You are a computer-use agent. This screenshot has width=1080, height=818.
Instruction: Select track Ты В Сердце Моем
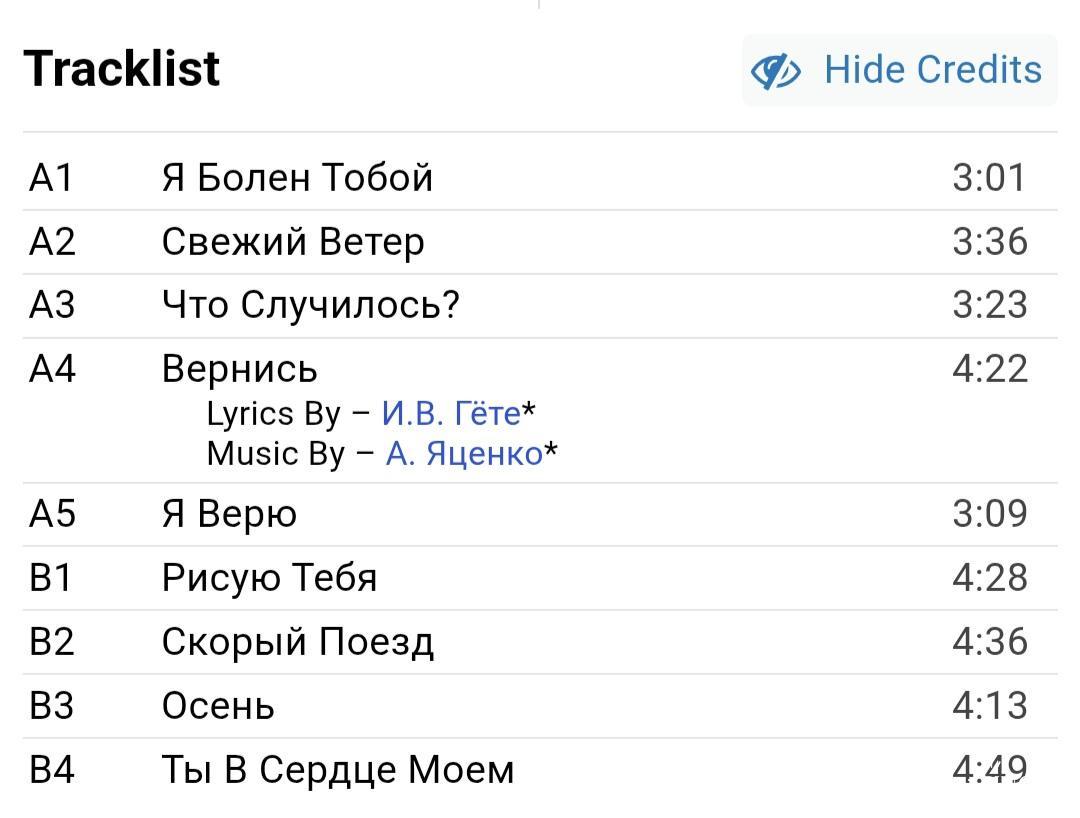pyautogui.click(x=540, y=770)
